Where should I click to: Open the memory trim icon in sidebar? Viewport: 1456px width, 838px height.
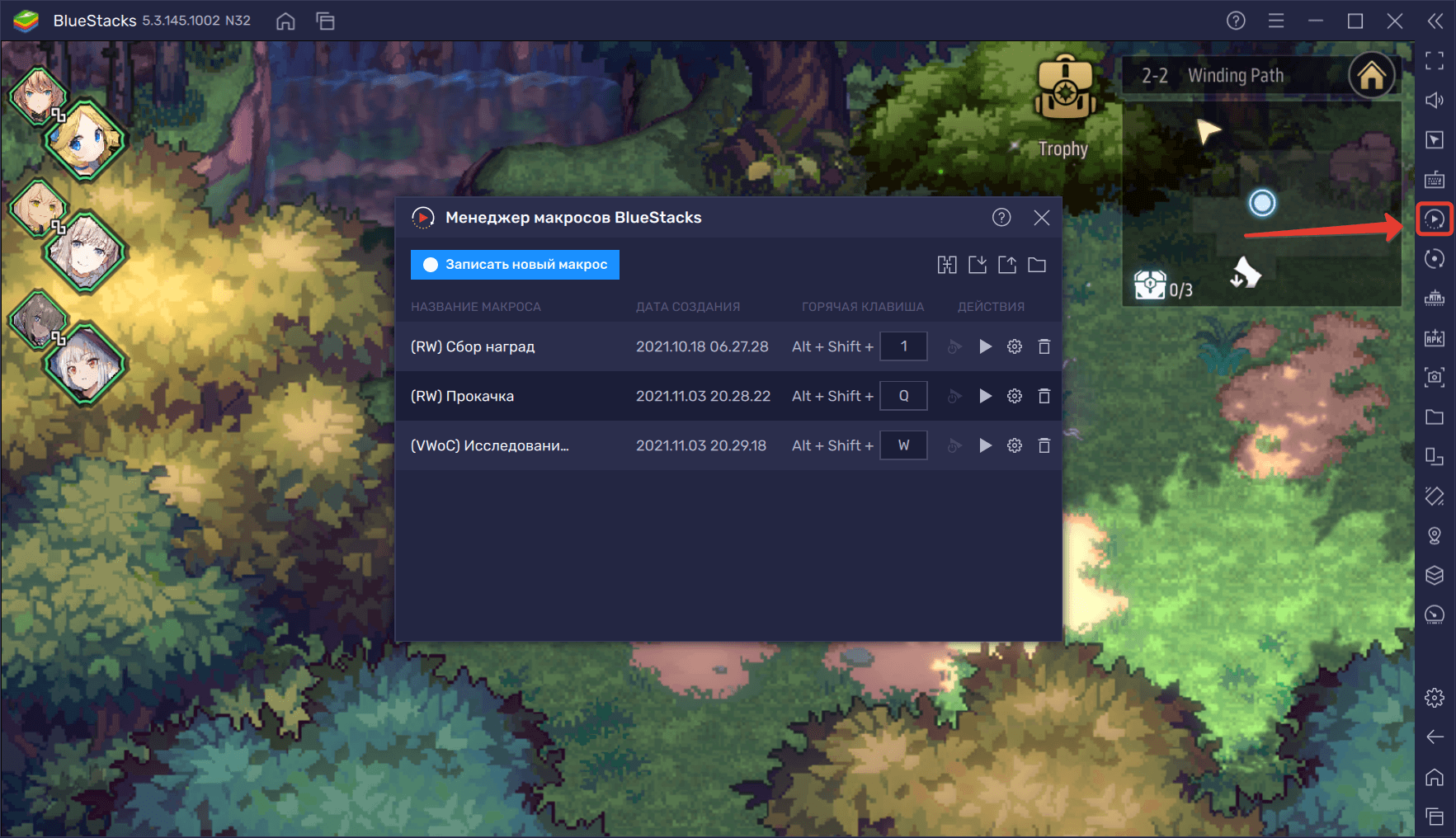pos(1435,298)
